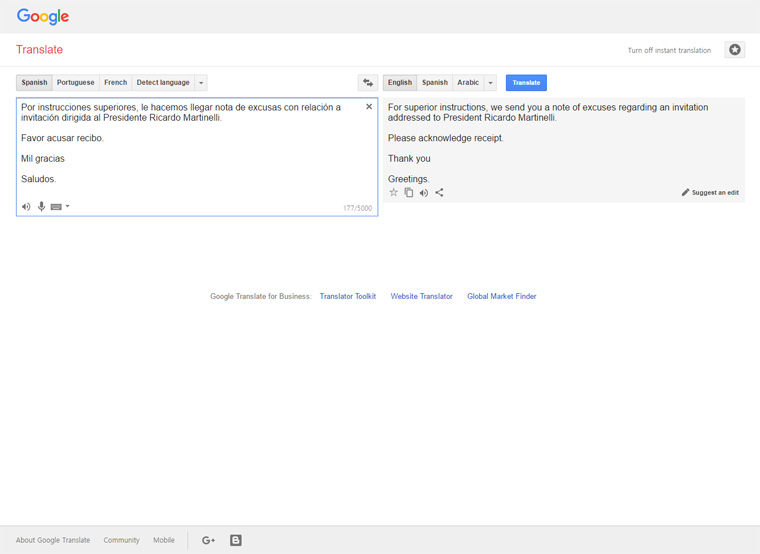Open the Phrasebook star button
Image resolution: width=760 pixels, height=554 pixels.
pyautogui.click(x=735, y=50)
